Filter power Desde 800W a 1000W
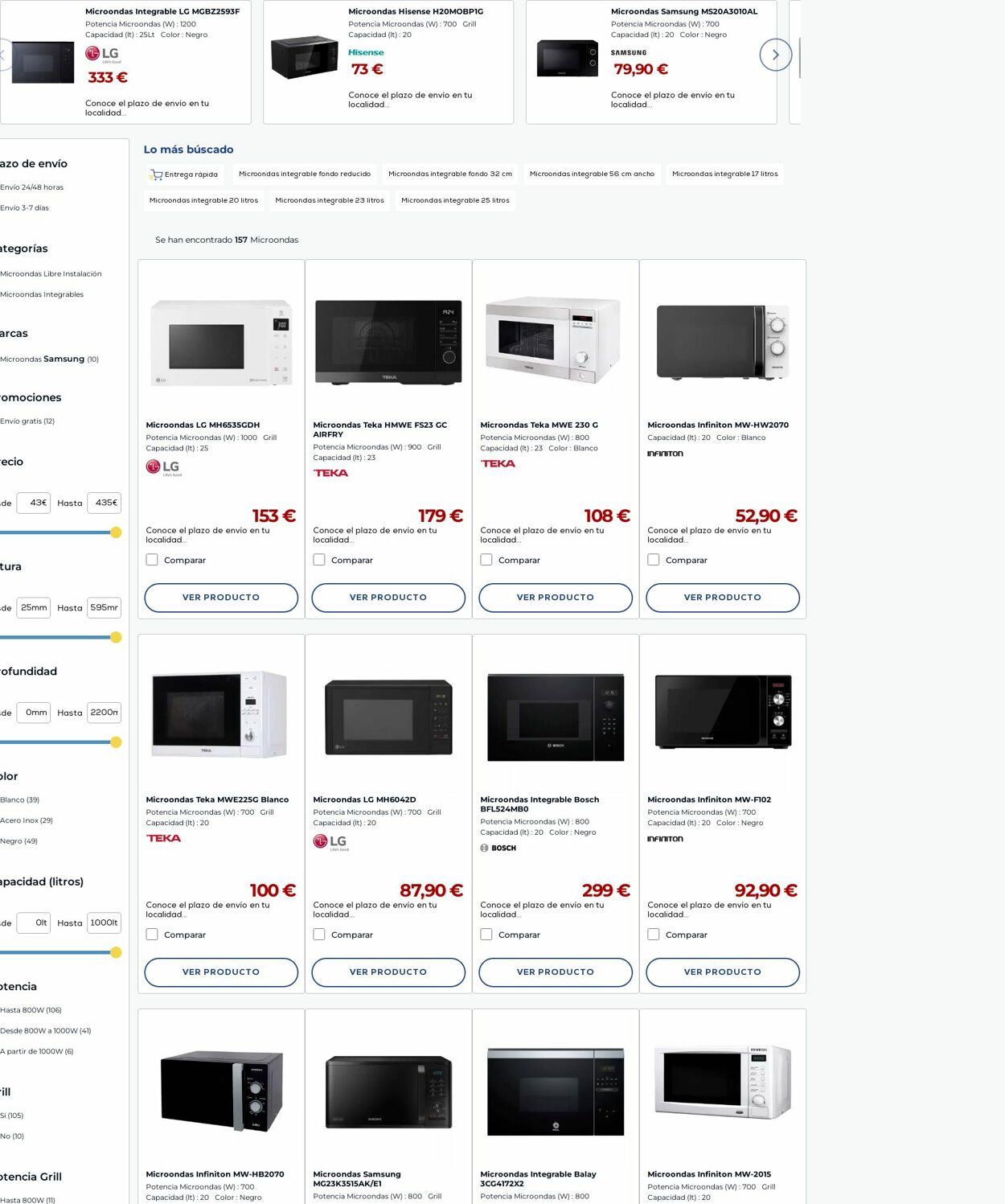 click(46, 1031)
